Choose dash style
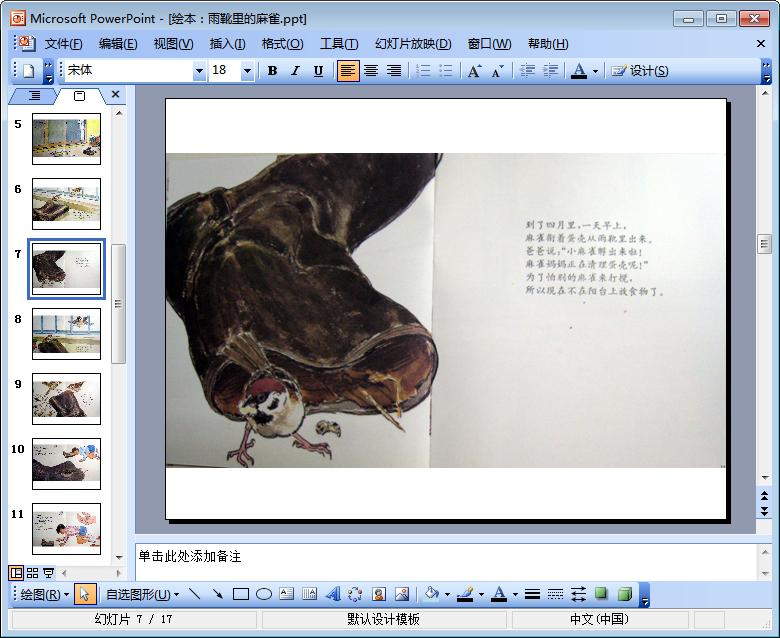The height and width of the screenshot is (638, 780). (555, 594)
